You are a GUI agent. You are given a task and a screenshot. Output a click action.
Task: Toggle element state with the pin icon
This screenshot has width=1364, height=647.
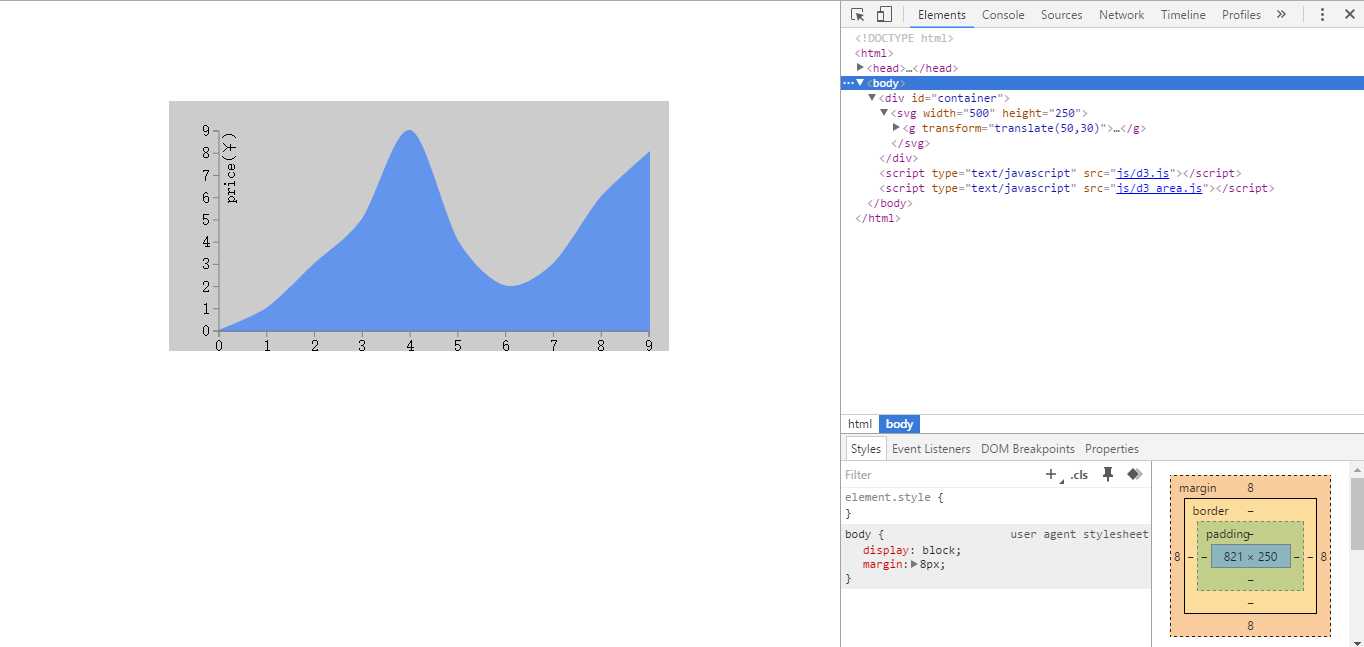tap(1108, 474)
